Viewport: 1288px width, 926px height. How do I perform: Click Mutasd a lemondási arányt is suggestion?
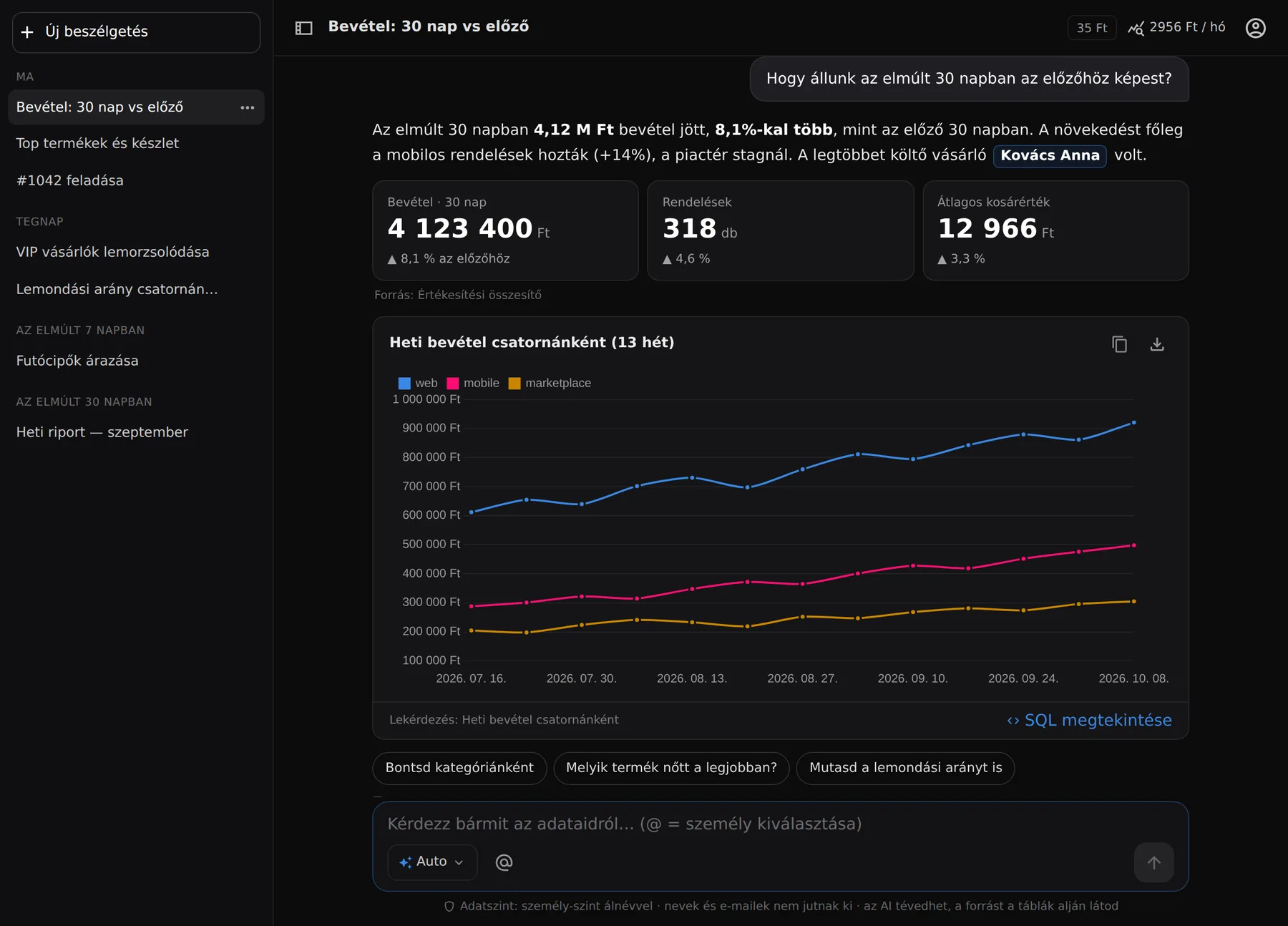coord(905,768)
